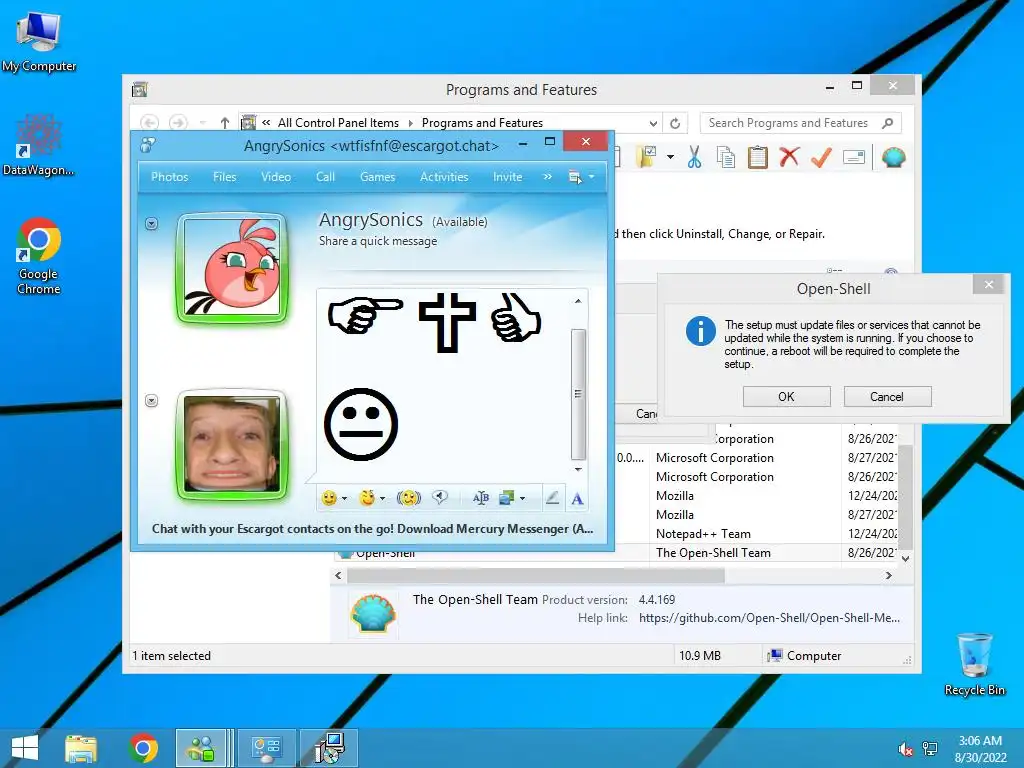Click Mercury Messenger download banner text
The width and height of the screenshot is (1024, 768).
[372, 529]
